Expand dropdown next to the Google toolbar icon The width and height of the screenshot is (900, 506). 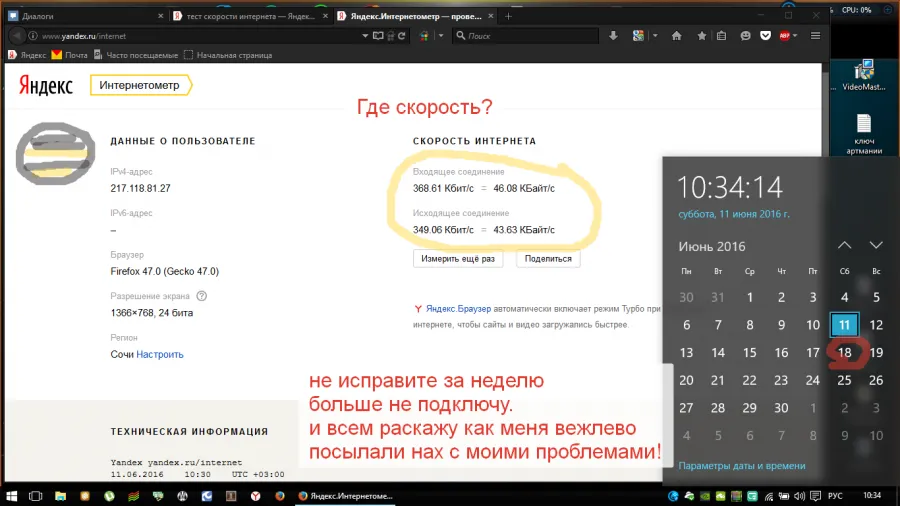(655, 36)
